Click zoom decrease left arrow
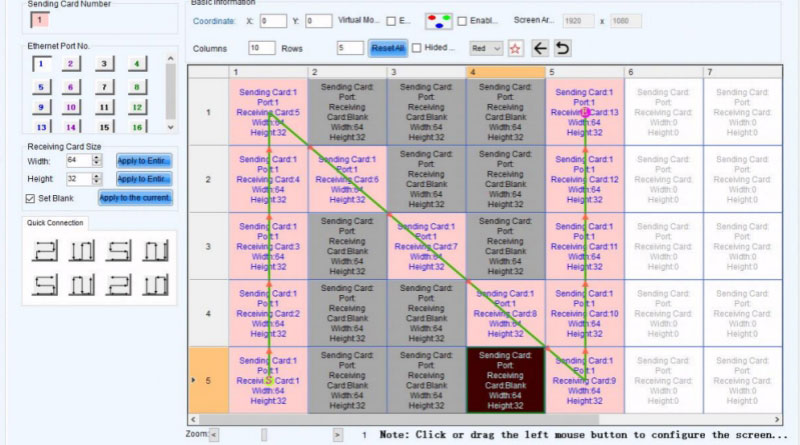 [x=214, y=435]
